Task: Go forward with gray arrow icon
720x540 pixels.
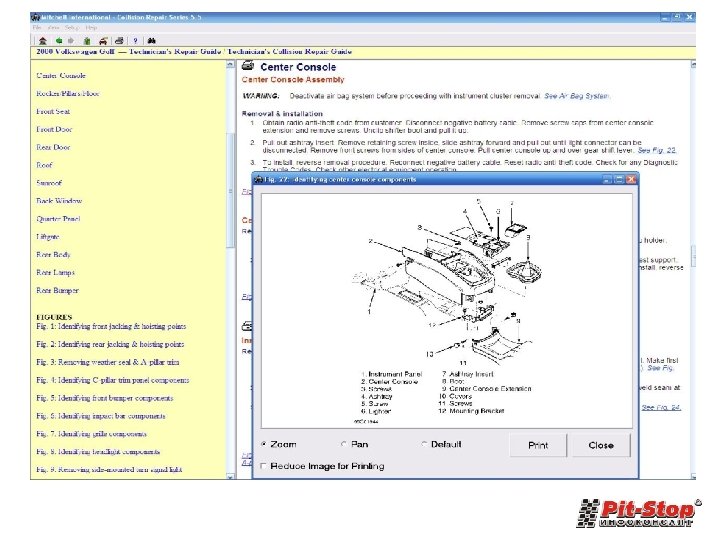Action: click(x=71, y=40)
